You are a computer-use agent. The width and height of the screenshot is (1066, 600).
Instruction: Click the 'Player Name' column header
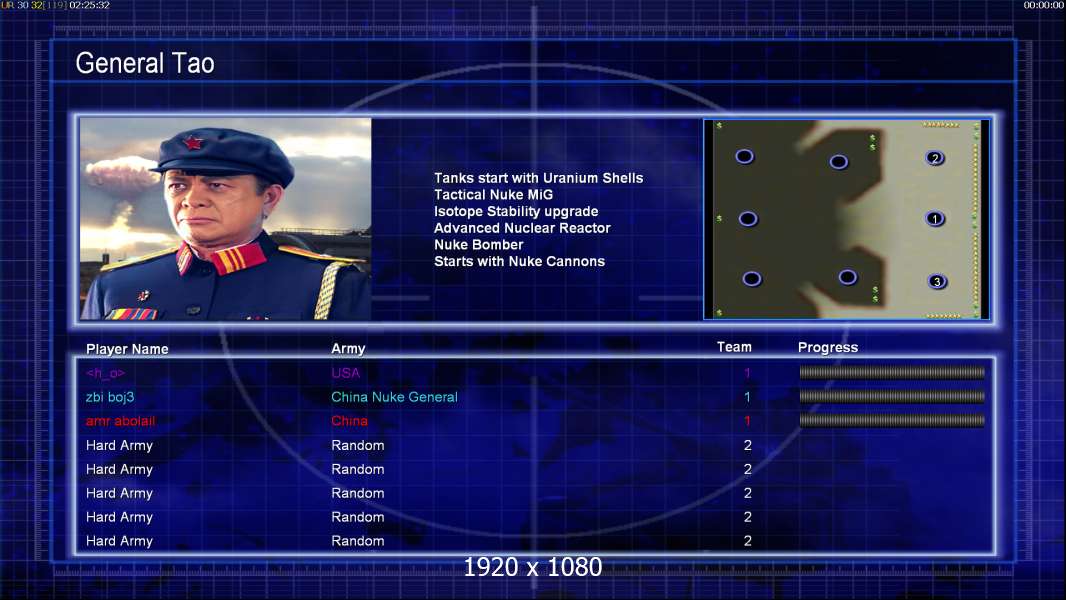click(x=127, y=349)
